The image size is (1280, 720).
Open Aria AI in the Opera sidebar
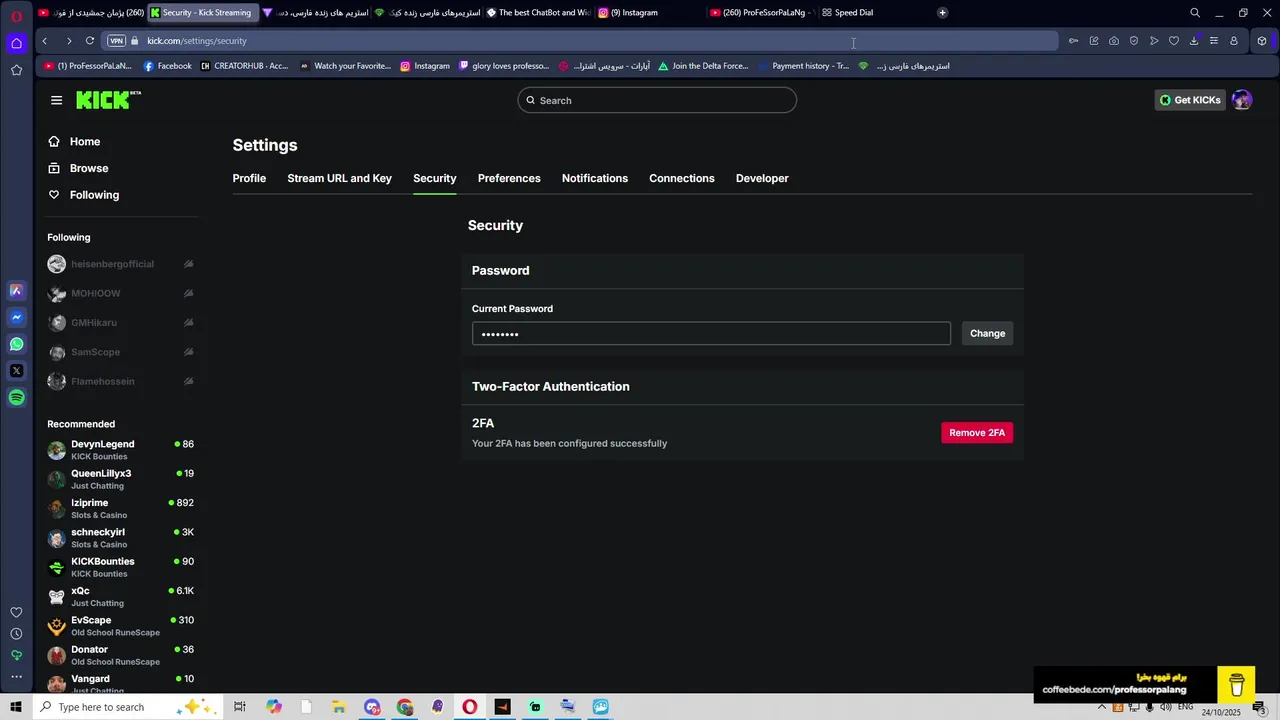click(16, 290)
